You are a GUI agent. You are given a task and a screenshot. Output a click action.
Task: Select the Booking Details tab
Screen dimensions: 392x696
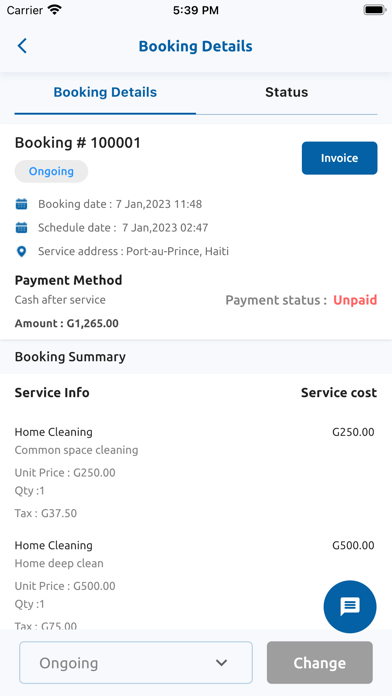click(x=105, y=92)
